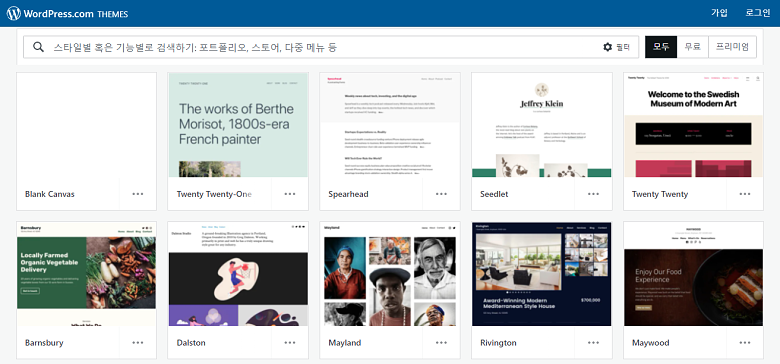
Task: Click the Mayland theme name
Action: coord(344,343)
